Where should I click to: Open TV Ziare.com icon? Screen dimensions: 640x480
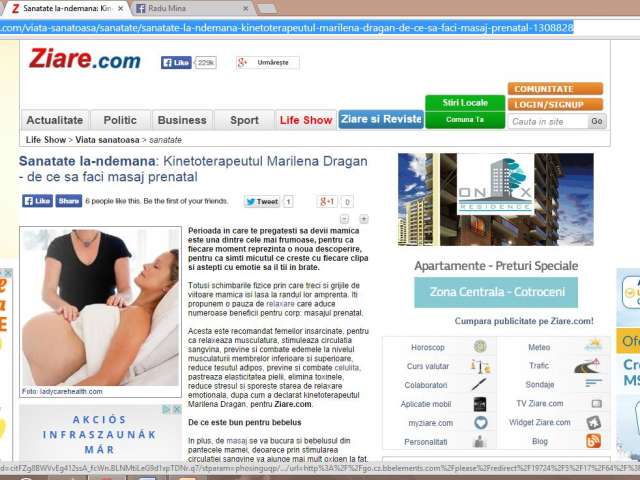click(x=596, y=404)
